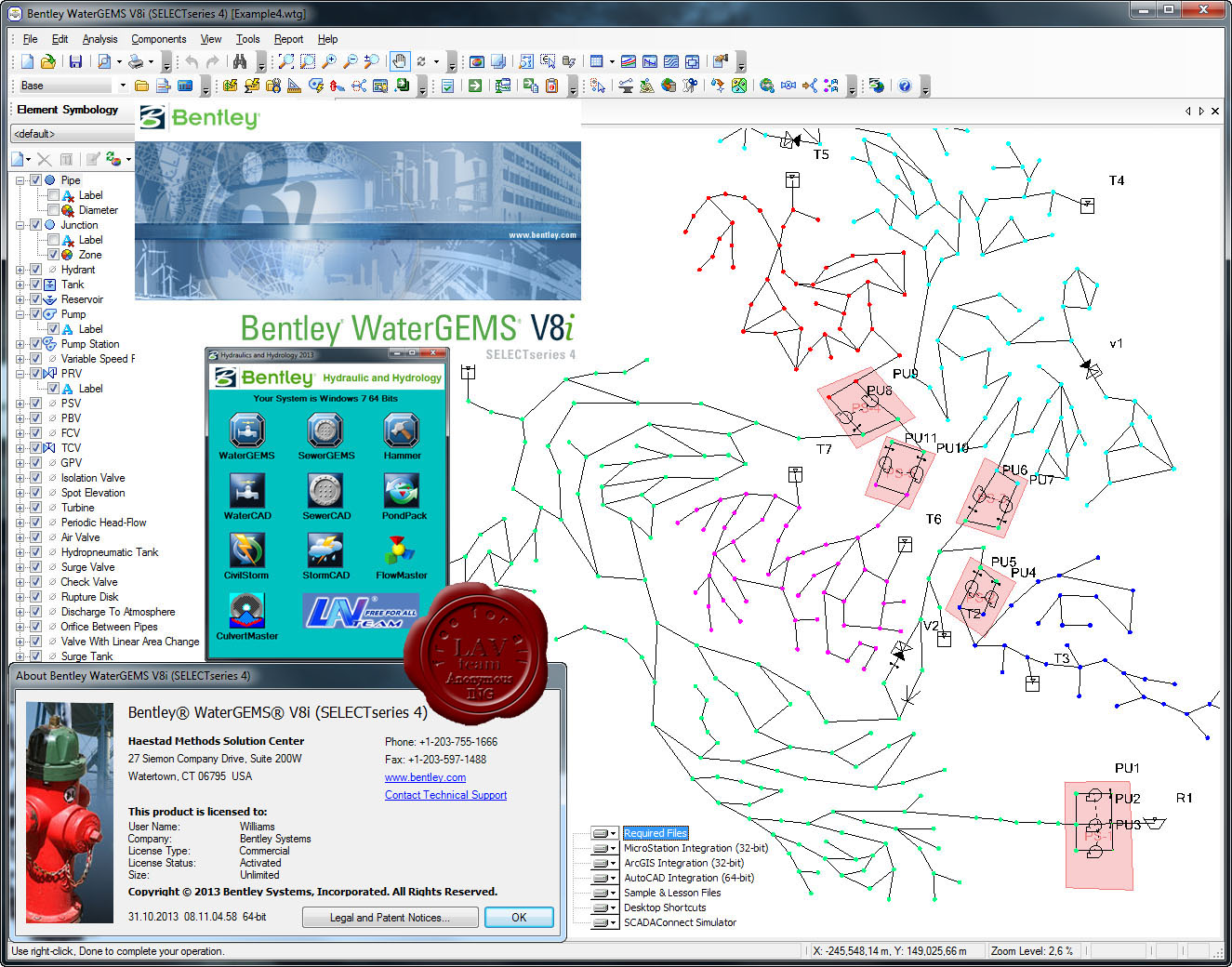Open the Components menu
The width and height of the screenshot is (1232, 967).
pos(158,39)
